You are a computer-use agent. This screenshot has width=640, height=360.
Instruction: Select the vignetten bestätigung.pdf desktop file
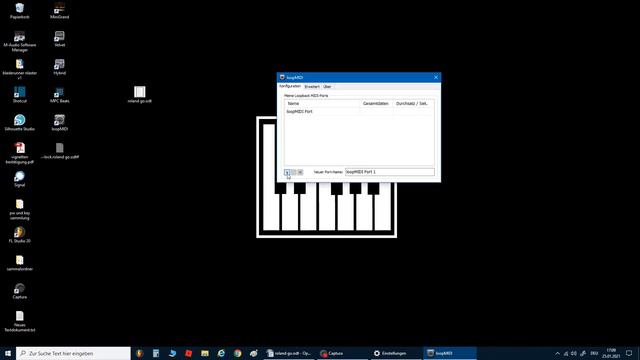(x=20, y=153)
